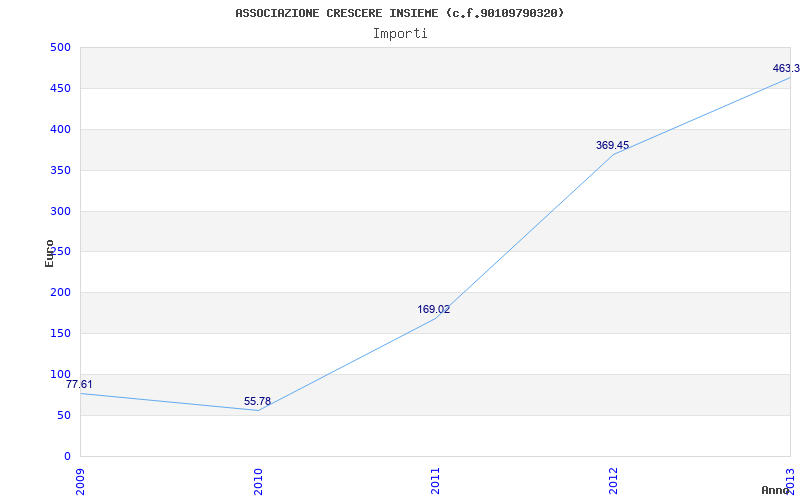Click the 77.61 data label
The width and height of the screenshot is (800, 500).
(x=79, y=384)
